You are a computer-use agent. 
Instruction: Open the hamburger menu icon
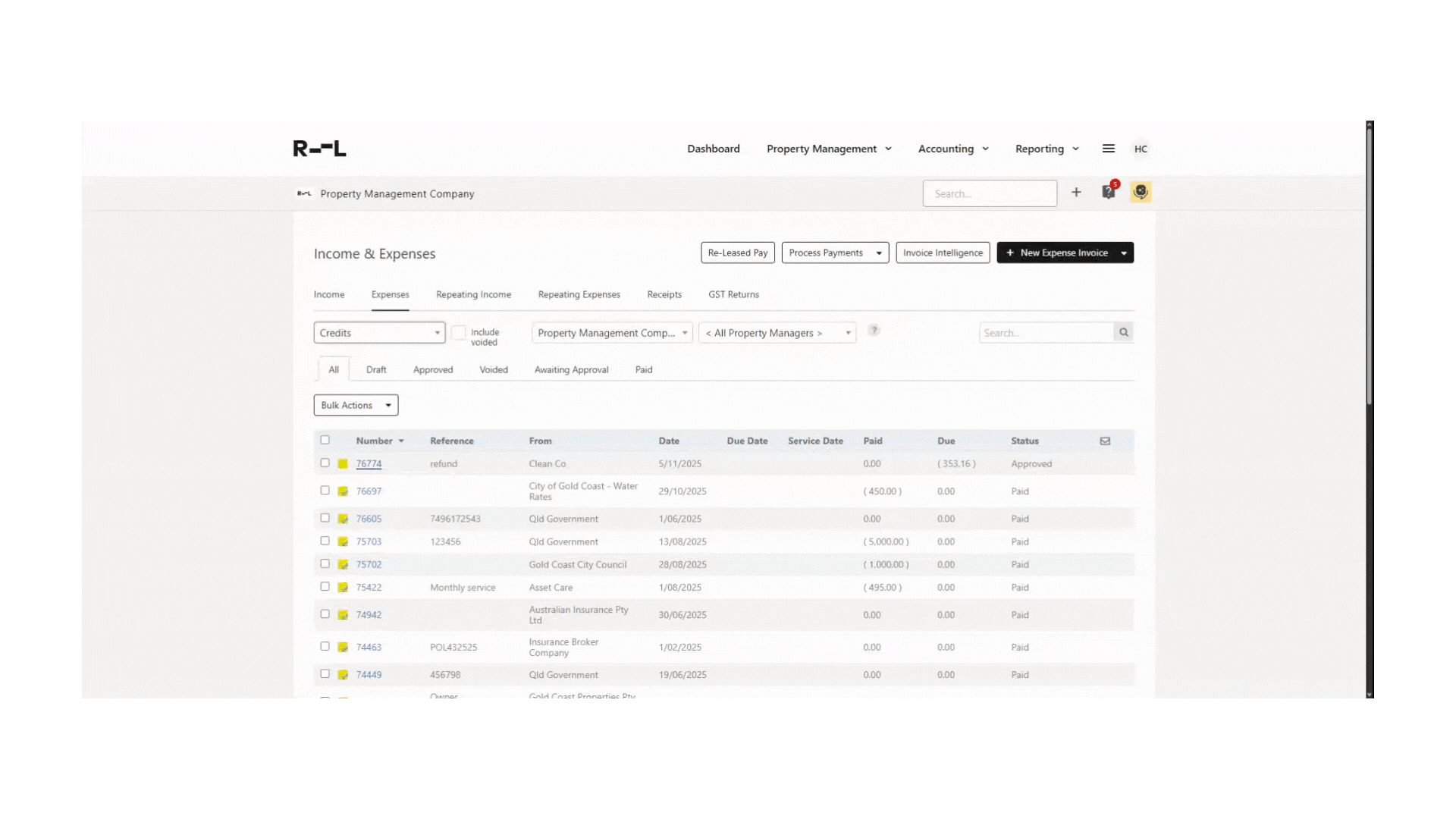click(x=1109, y=149)
